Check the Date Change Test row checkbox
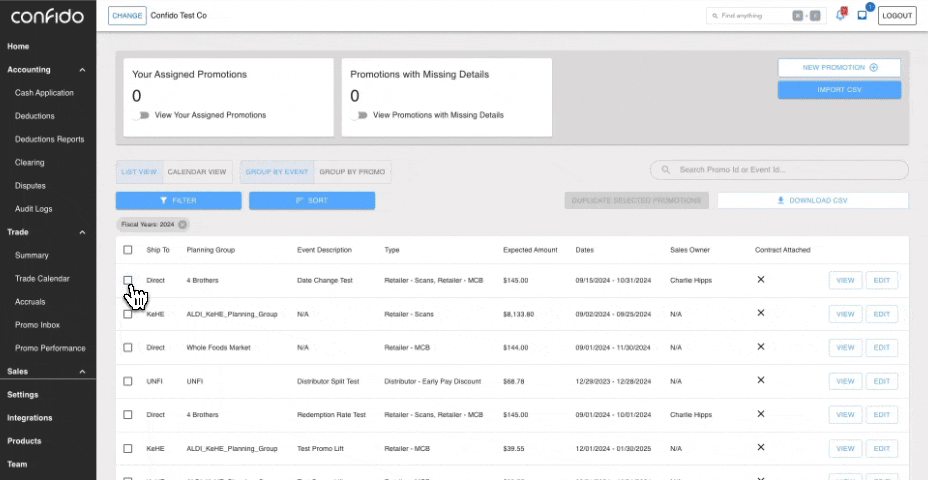The height and width of the screenshot is (480, 928). (128, 280)
